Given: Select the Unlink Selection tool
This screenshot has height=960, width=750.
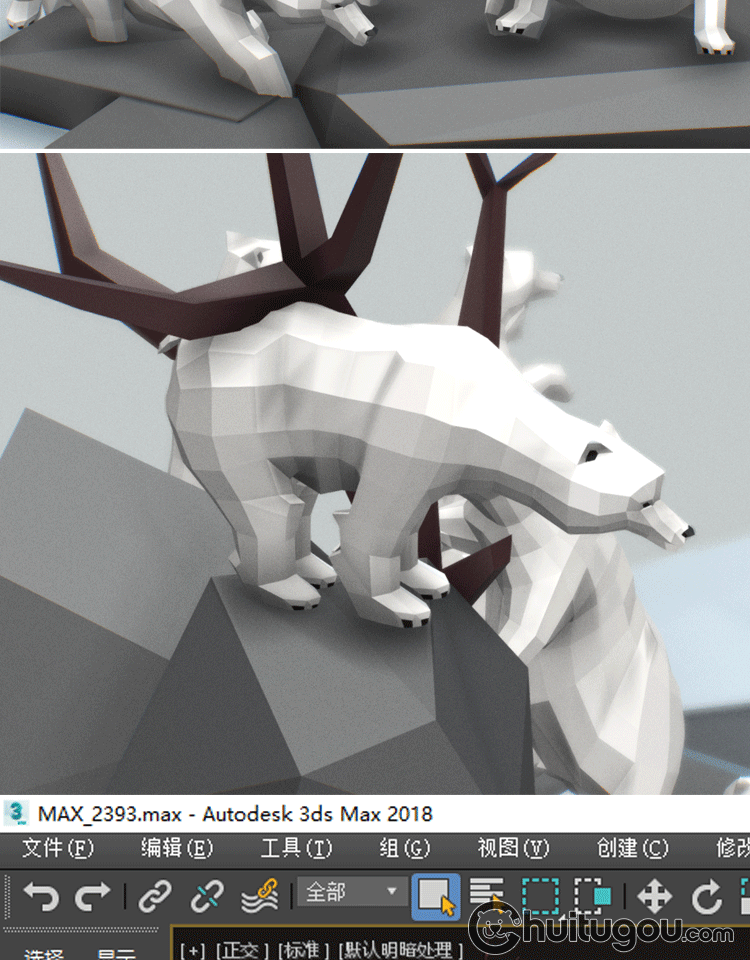Looking at the screenshot, I should coord(207,895).
